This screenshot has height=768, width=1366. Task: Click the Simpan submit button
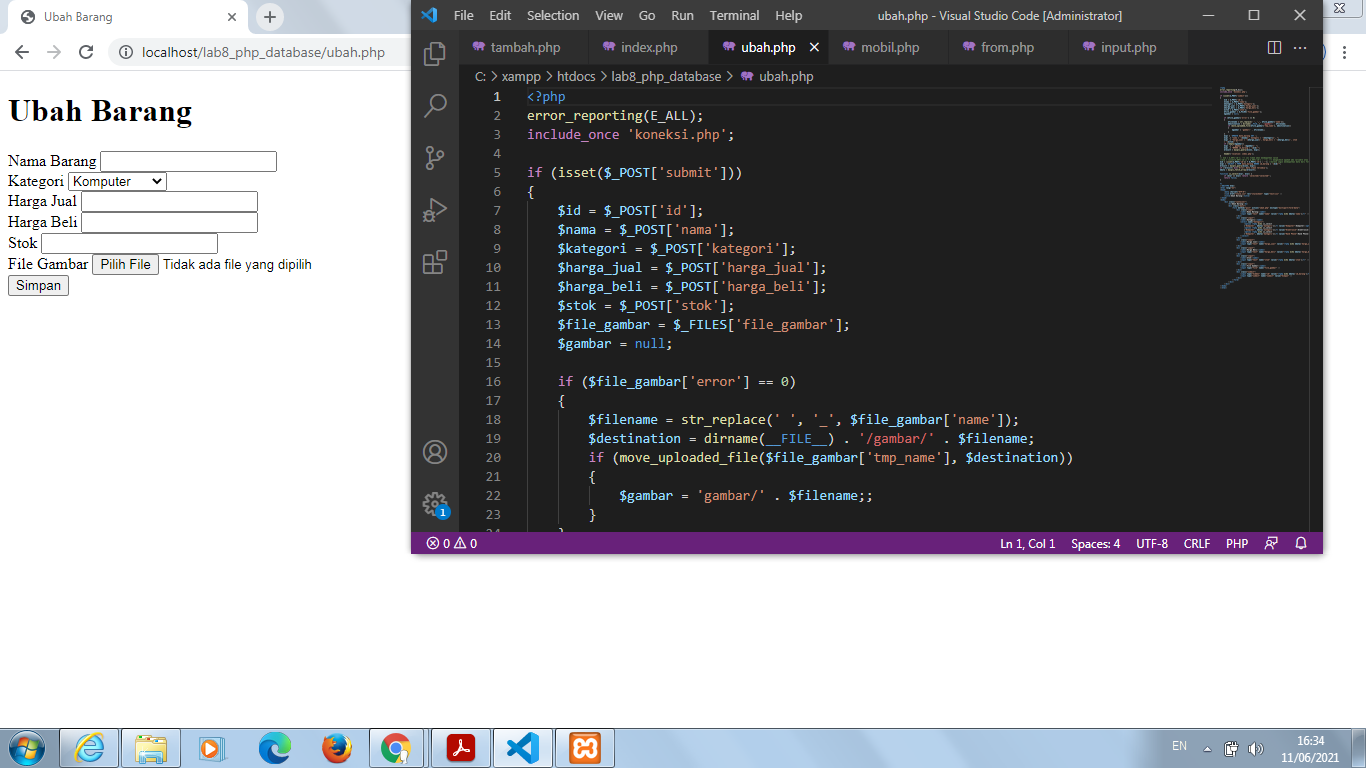coord(38,285)
